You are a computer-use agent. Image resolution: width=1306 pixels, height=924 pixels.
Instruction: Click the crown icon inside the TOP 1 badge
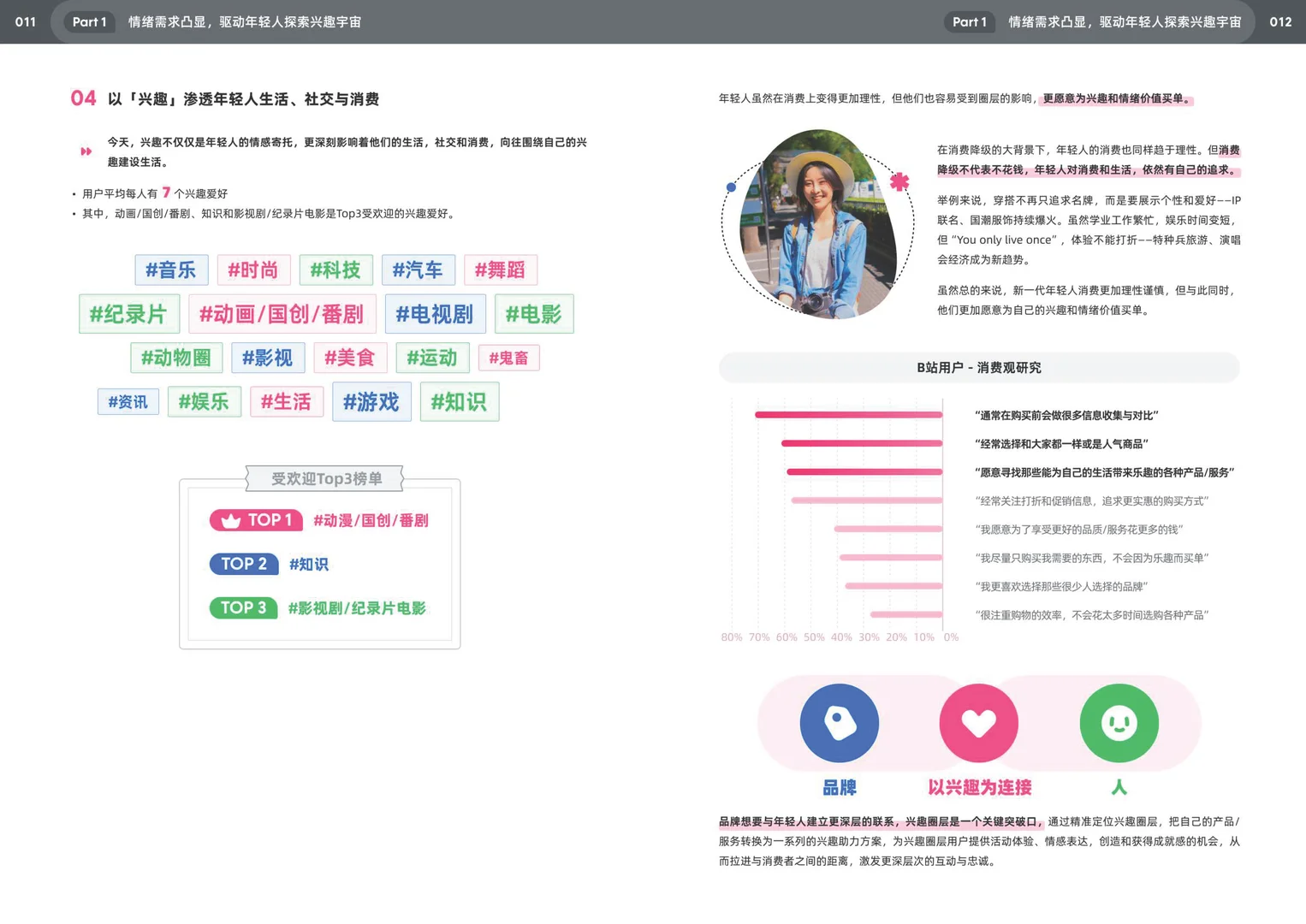pyautogui.click(x=233, y=519)
